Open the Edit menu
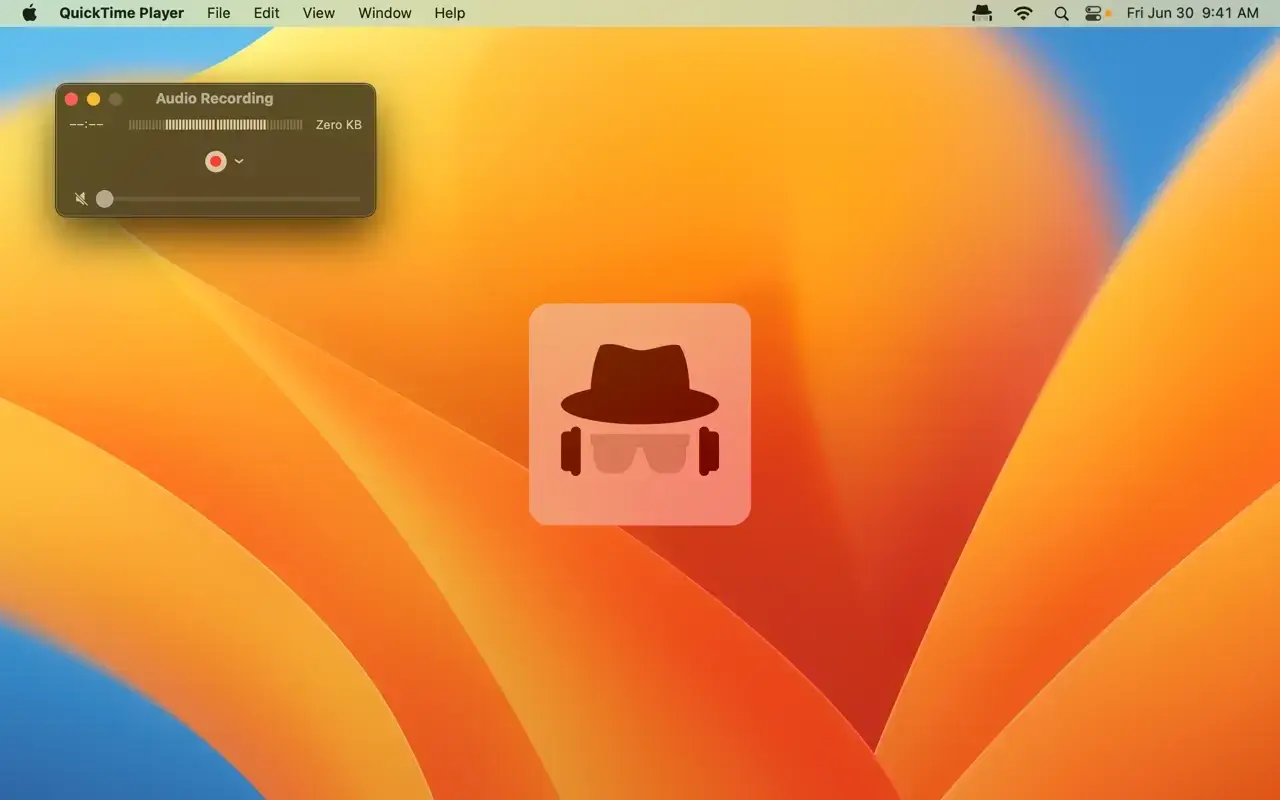 pyautogui.click(x=266, y=13)
